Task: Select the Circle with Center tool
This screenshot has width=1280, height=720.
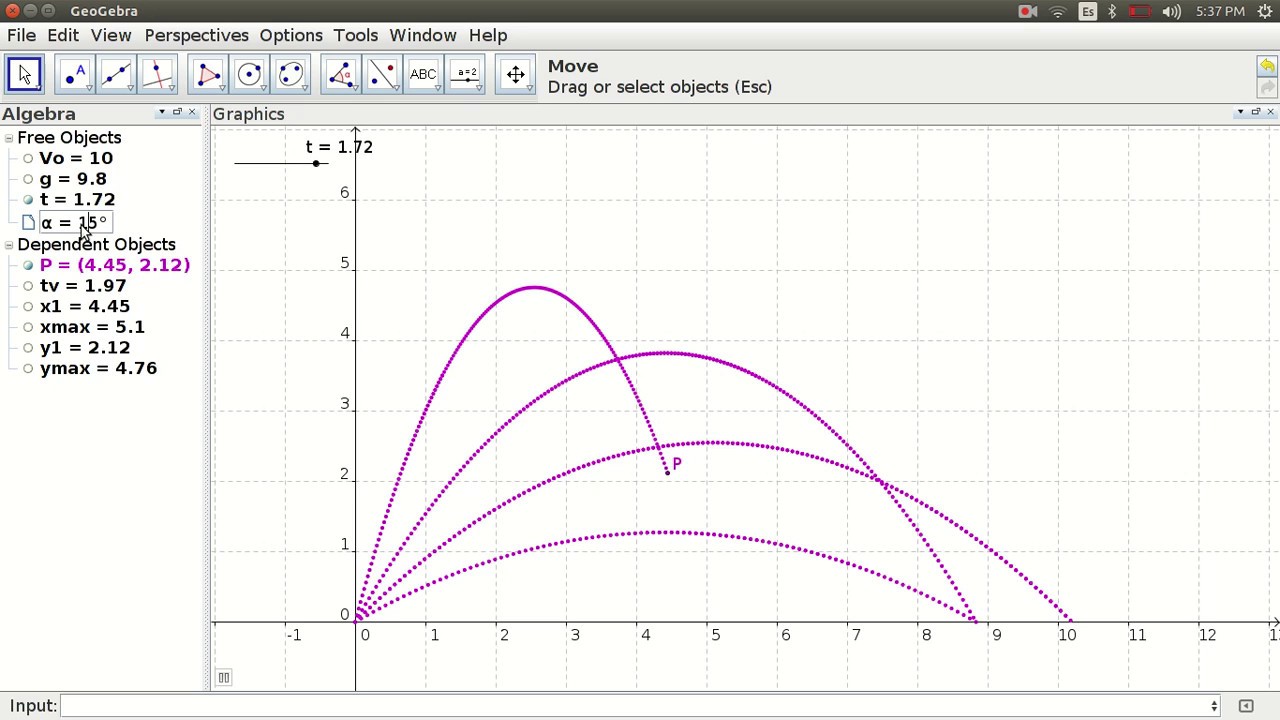Action: coord(250,75)
